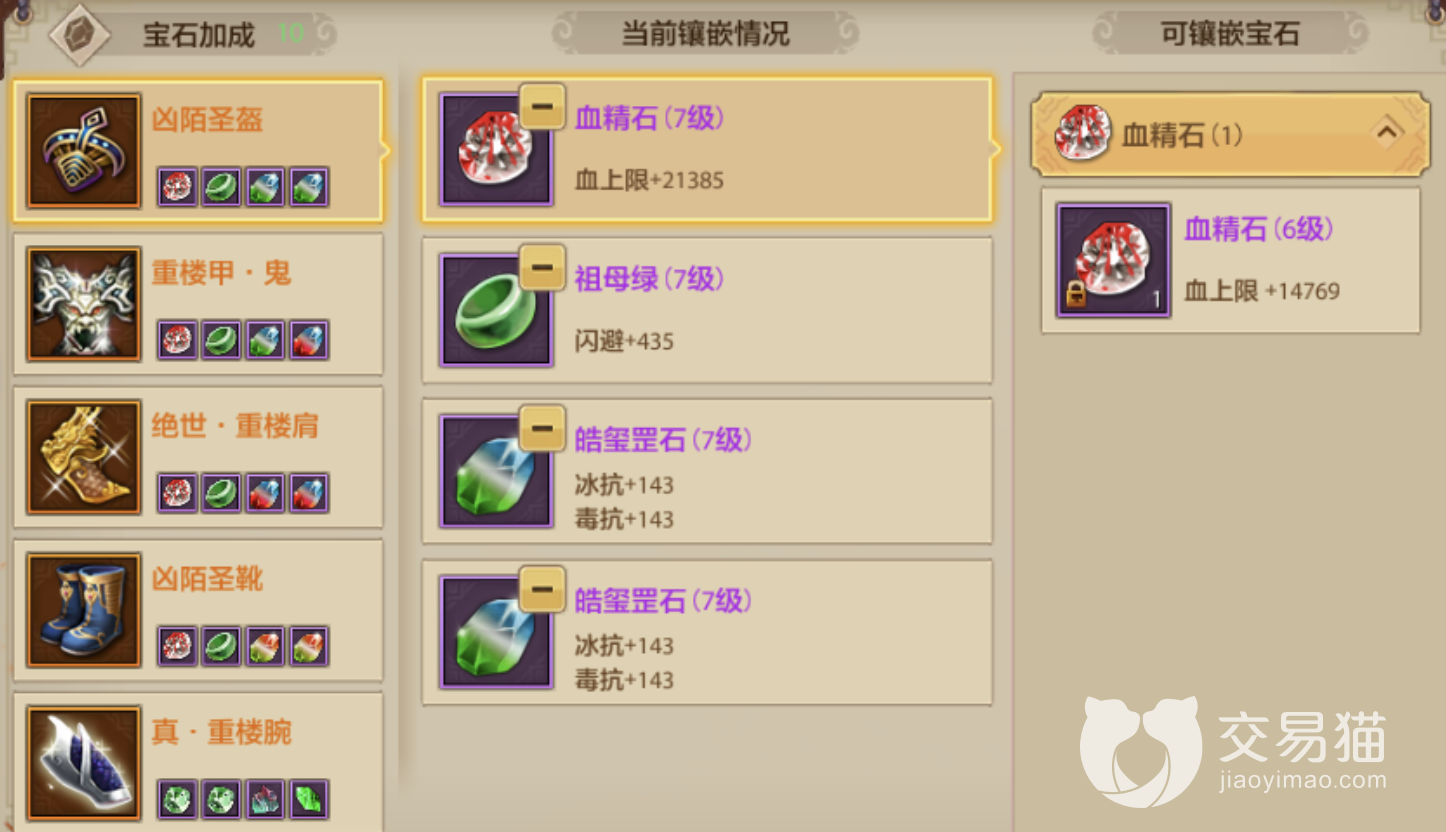Image resolution: width=1446 pixels, height=832 pixels.
Task: Choose the 绝世·重楼肩 shoulder icon
Action: coord(84,457)
